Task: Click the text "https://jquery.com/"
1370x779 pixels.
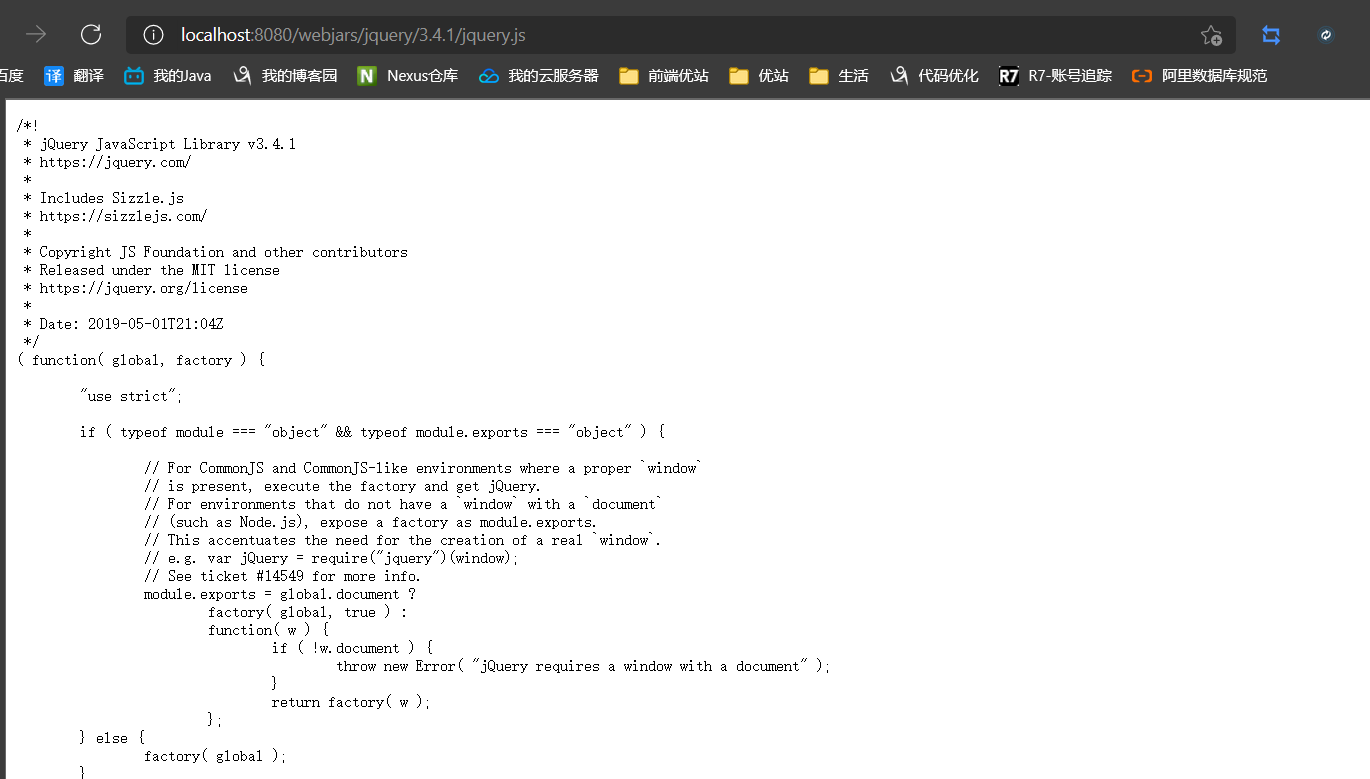Action: [x=116, y=162]
